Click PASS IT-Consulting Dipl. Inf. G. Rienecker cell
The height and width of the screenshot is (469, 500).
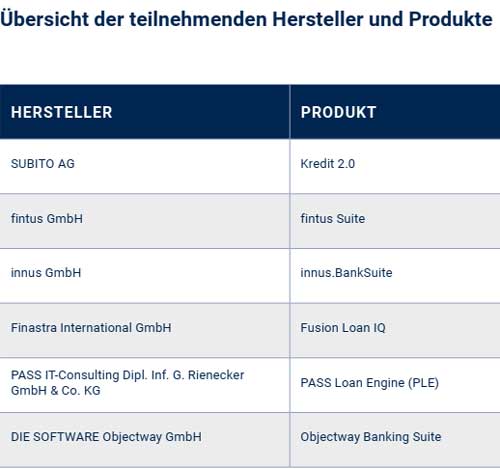(145, 385)
